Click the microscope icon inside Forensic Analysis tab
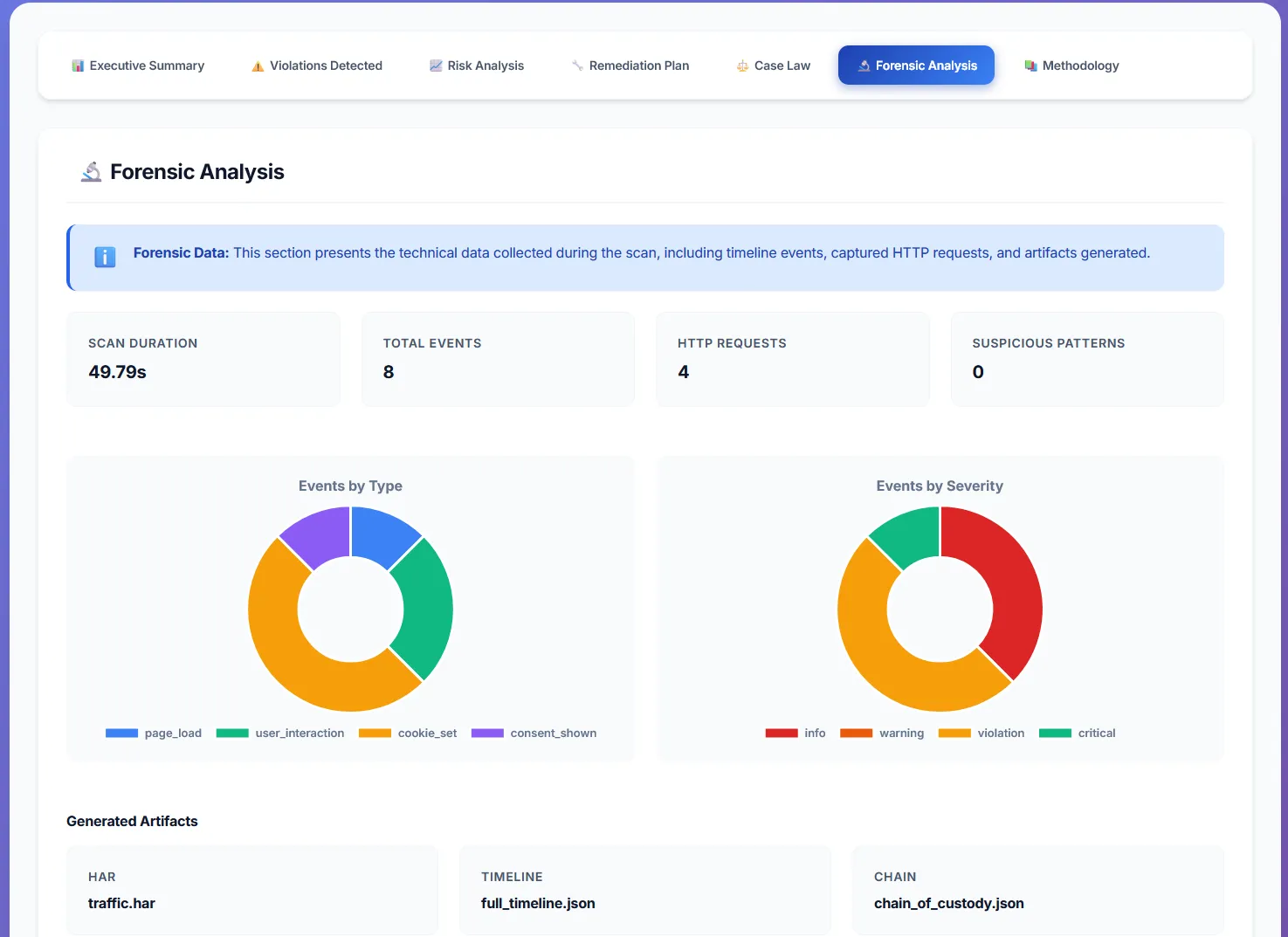1288x937 pixels. point(863,65)
